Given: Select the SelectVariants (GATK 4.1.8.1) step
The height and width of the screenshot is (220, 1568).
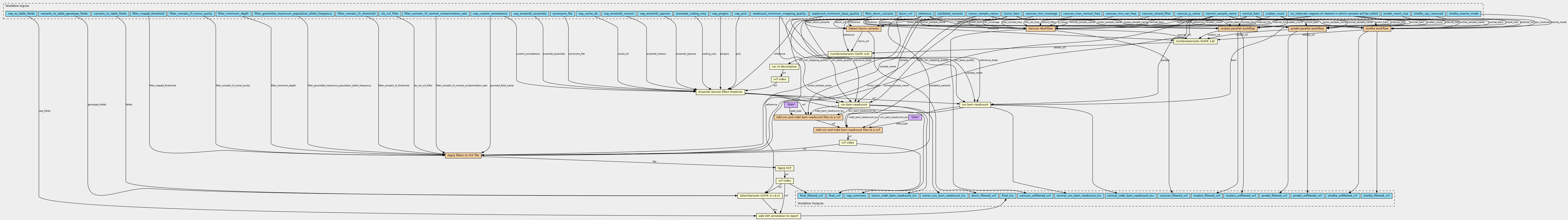Looking at the screenshot, I should click(x=759, y=196).
